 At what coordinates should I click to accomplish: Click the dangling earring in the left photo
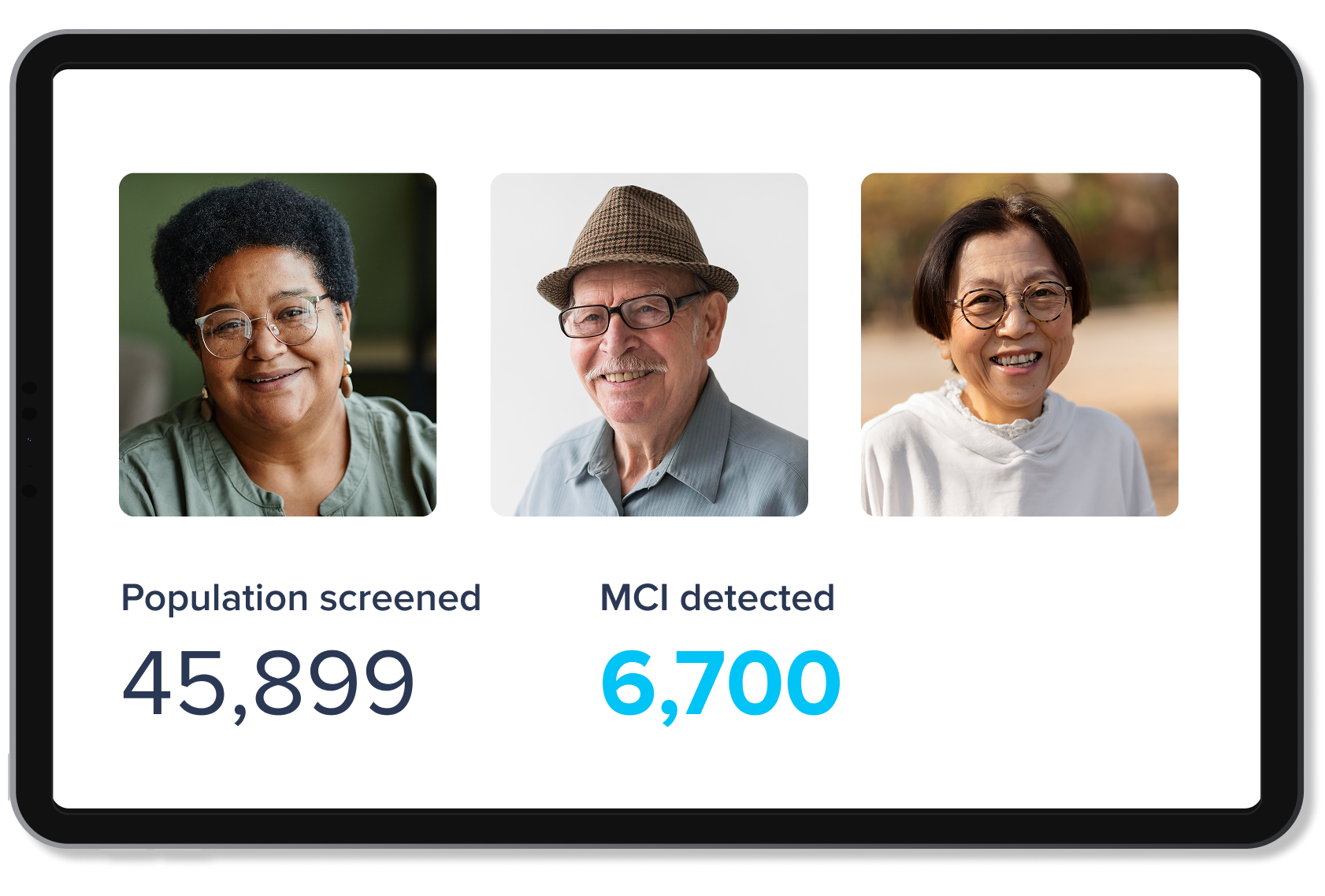[x=346, y=380]
